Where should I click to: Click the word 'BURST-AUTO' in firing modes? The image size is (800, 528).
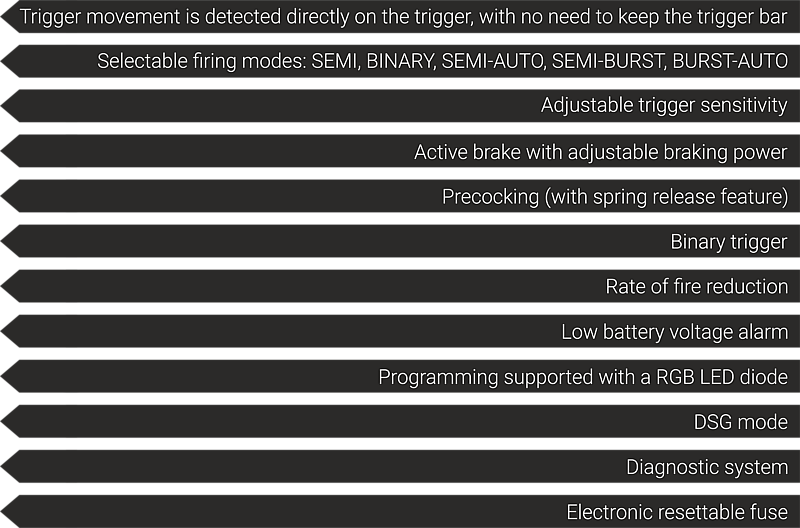tap(730, 61)
